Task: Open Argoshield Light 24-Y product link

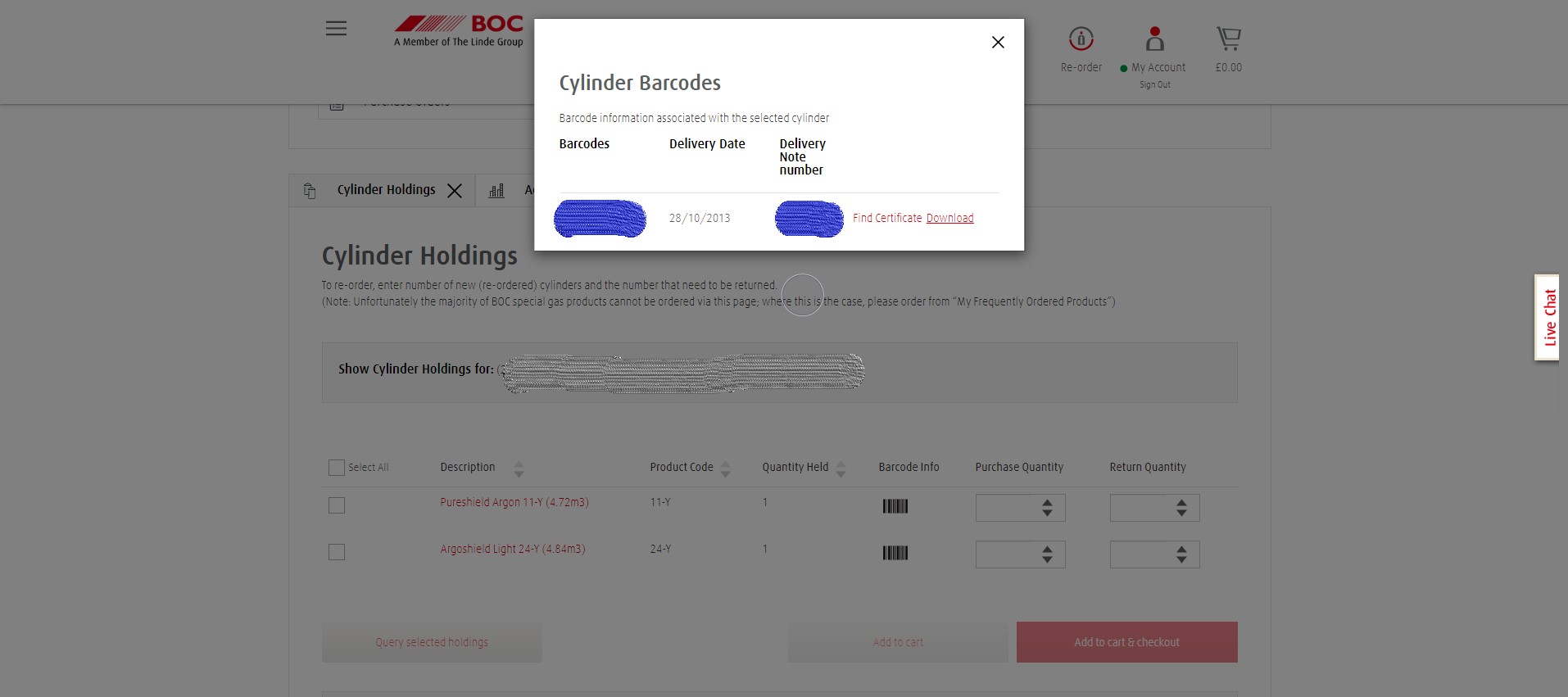Action: [x=513, y=549]
